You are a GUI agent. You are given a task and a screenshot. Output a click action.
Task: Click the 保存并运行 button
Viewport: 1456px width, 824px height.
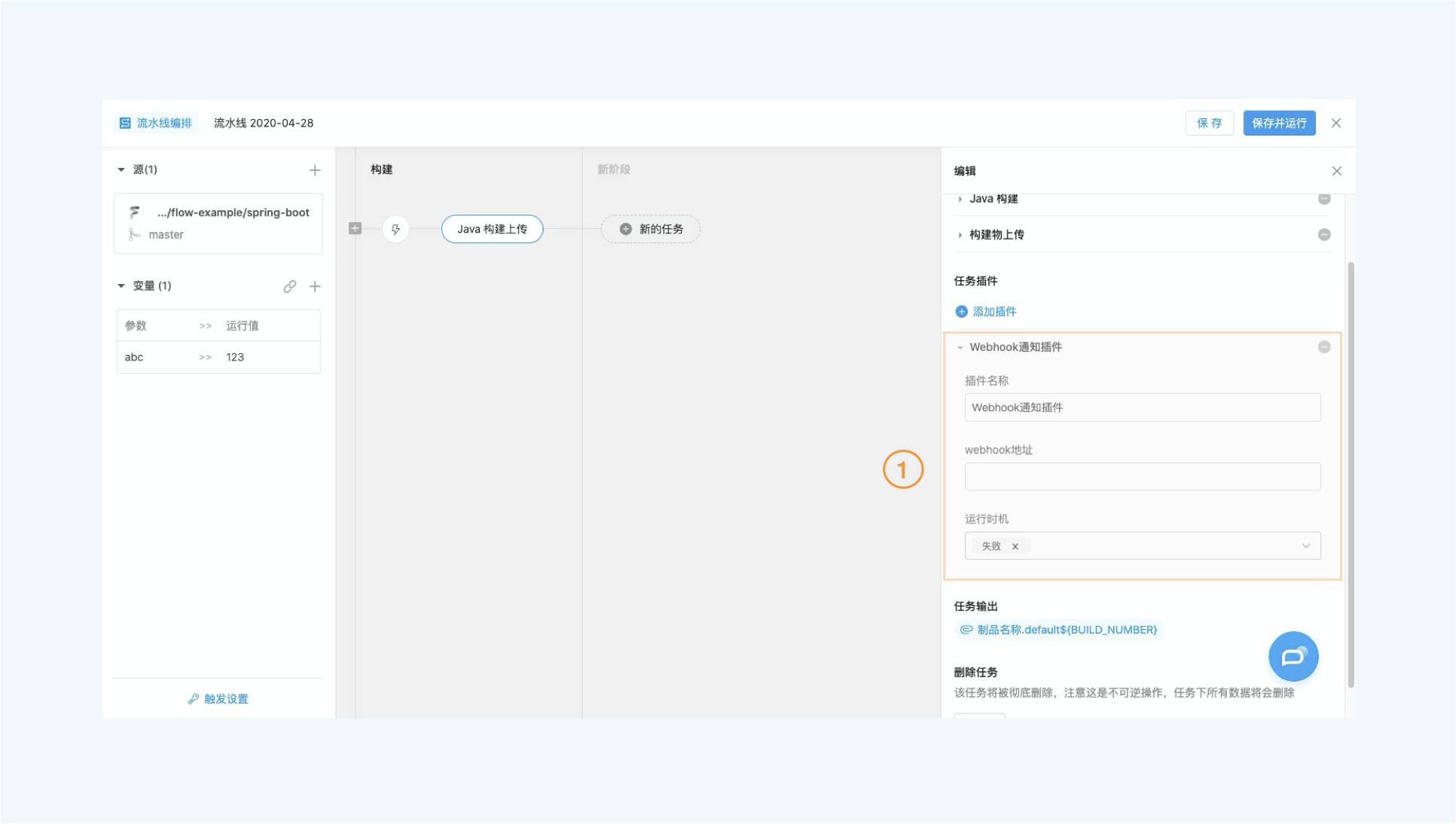[x=1278, y=123]
